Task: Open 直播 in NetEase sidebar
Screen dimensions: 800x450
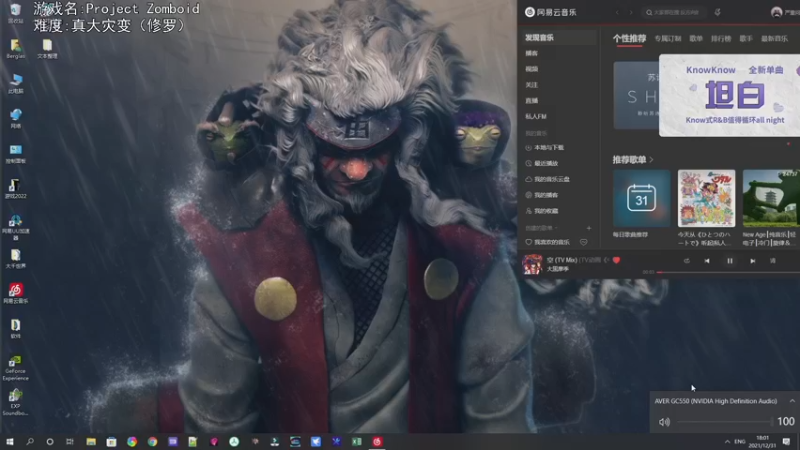Action: coord(531,101)
